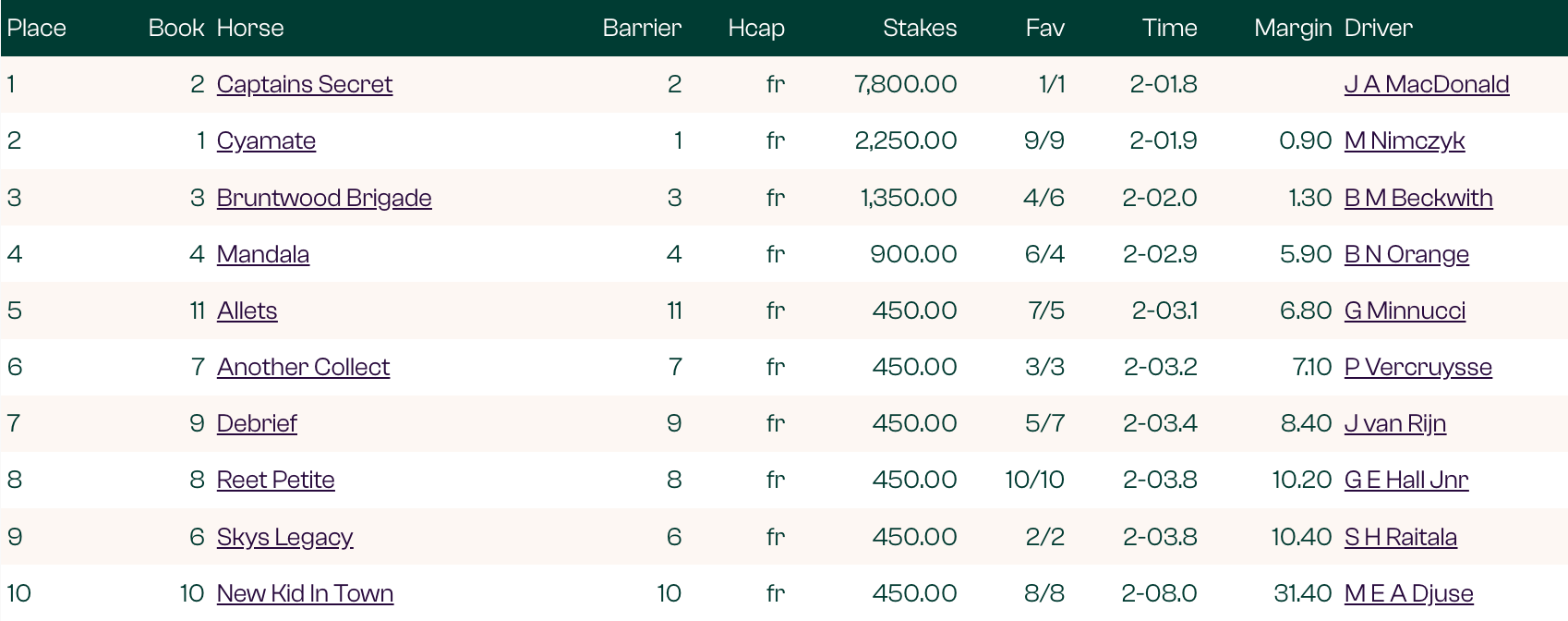This screenshot has height=621, width=1568.
Task: Click driver M E A Djuse link
Action: [1408, 593]
